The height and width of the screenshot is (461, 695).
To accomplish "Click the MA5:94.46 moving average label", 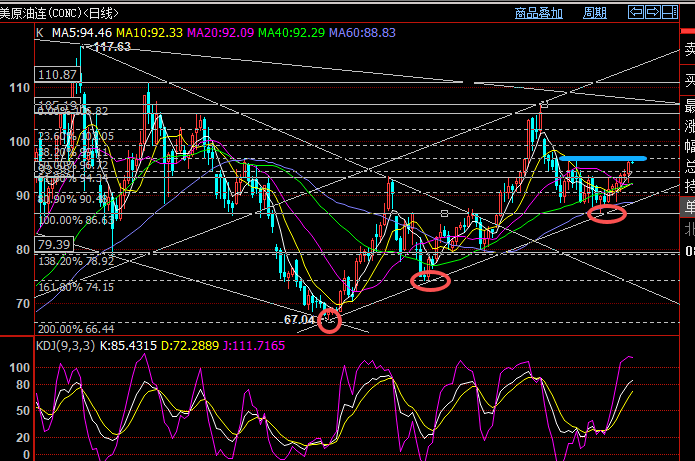I will pyautogui.click(x=82, y=33).
